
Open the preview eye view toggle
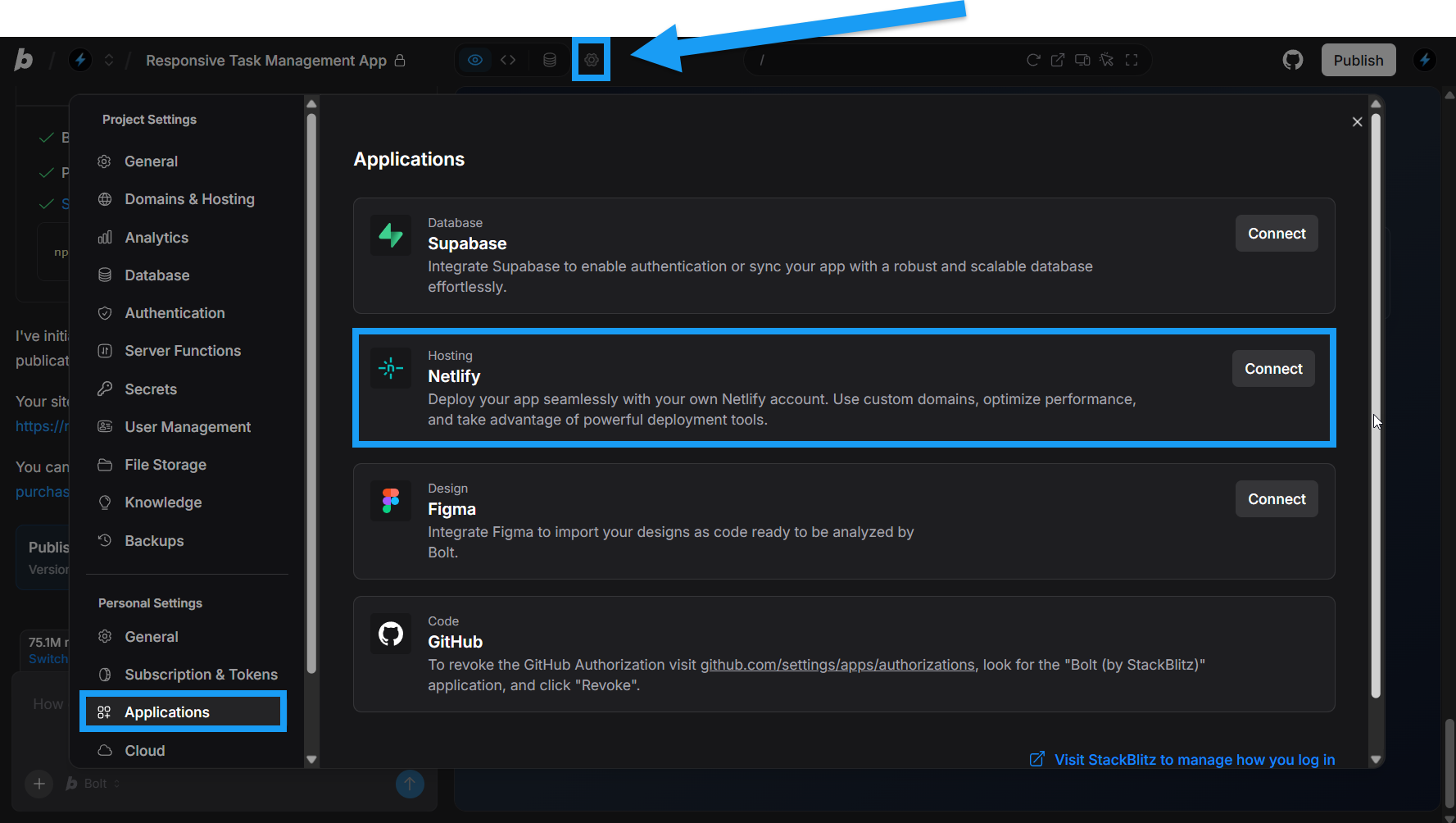point(475,60)
